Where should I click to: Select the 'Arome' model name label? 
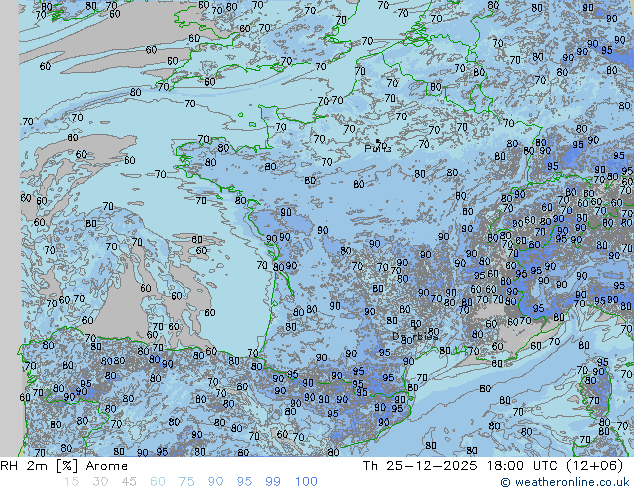pyautogui.click(x=107, y=466)
